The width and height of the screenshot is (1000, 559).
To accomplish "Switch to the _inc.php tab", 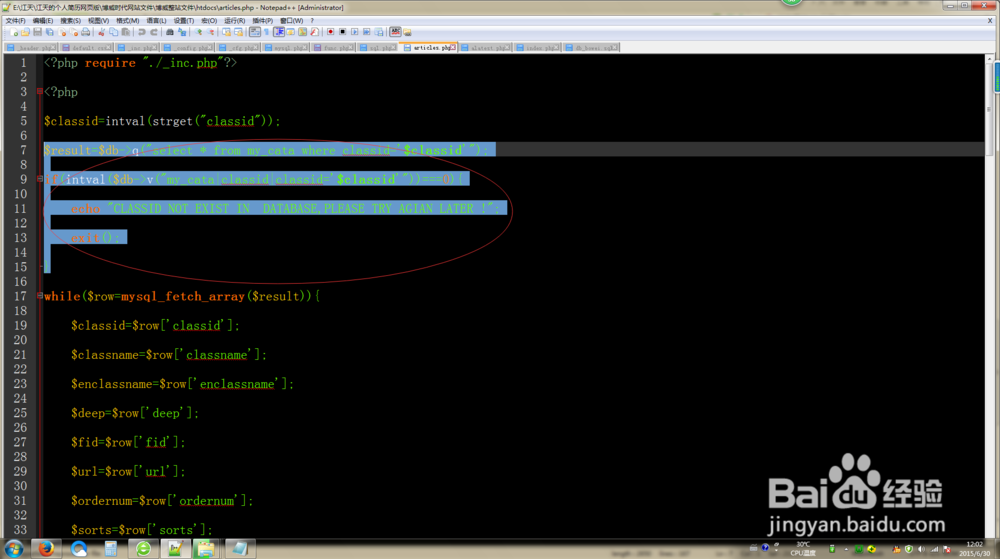I will [137, 48].
